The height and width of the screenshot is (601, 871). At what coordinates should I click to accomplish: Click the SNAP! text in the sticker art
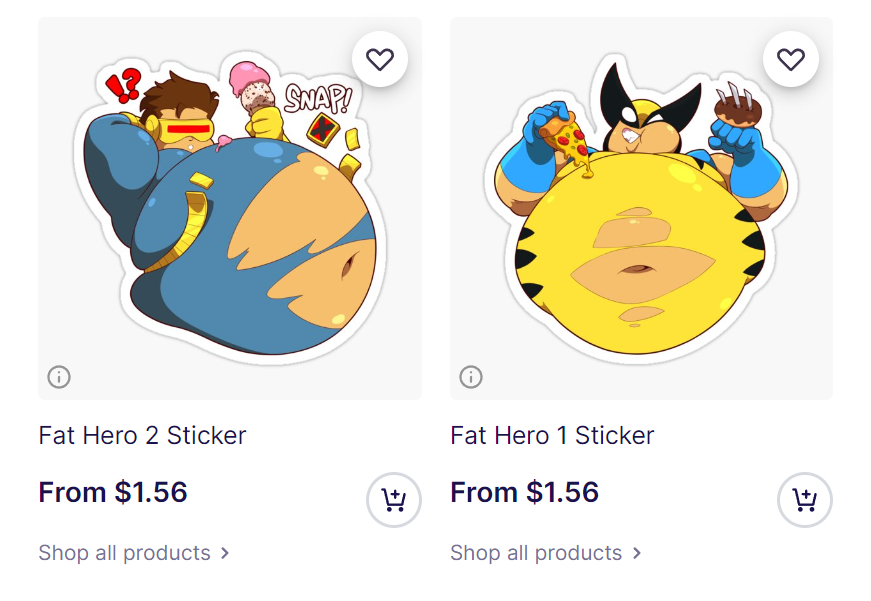(x=318, y=97)
